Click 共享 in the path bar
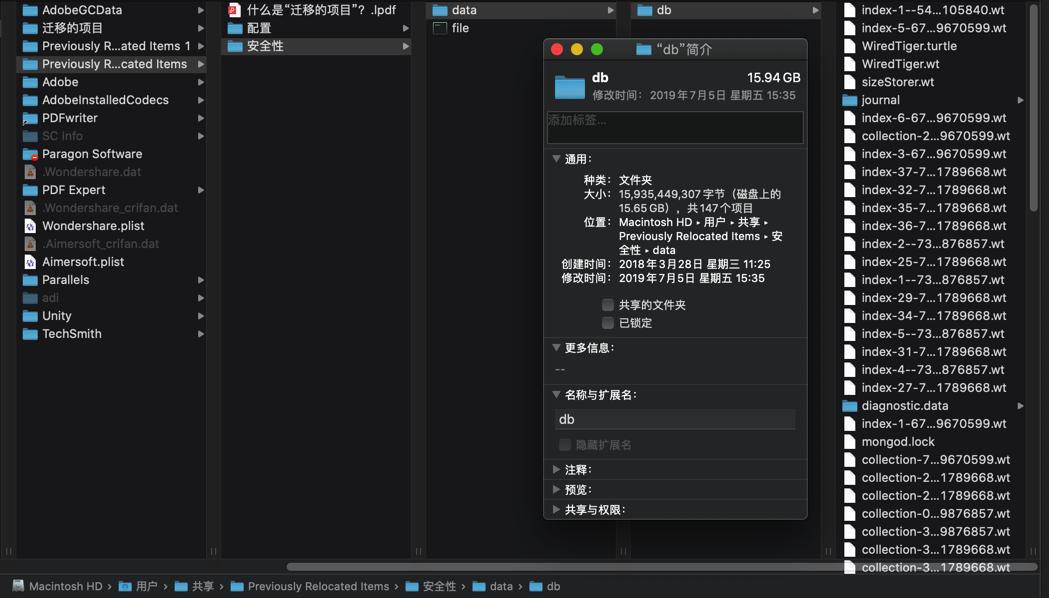This screenshot has width=1049, height=598. point(203,586)
